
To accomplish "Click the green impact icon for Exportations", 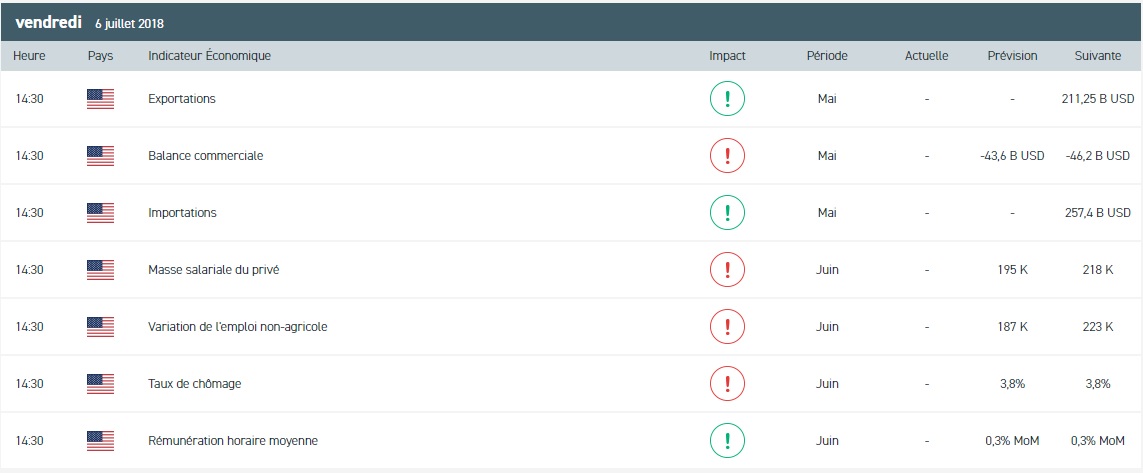I will pos(727,98).
